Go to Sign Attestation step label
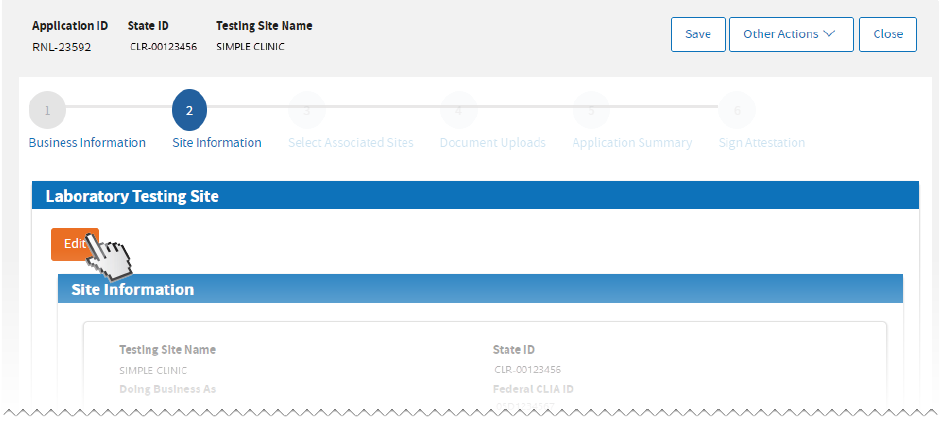942x421 pixels. tap(761, 143)
